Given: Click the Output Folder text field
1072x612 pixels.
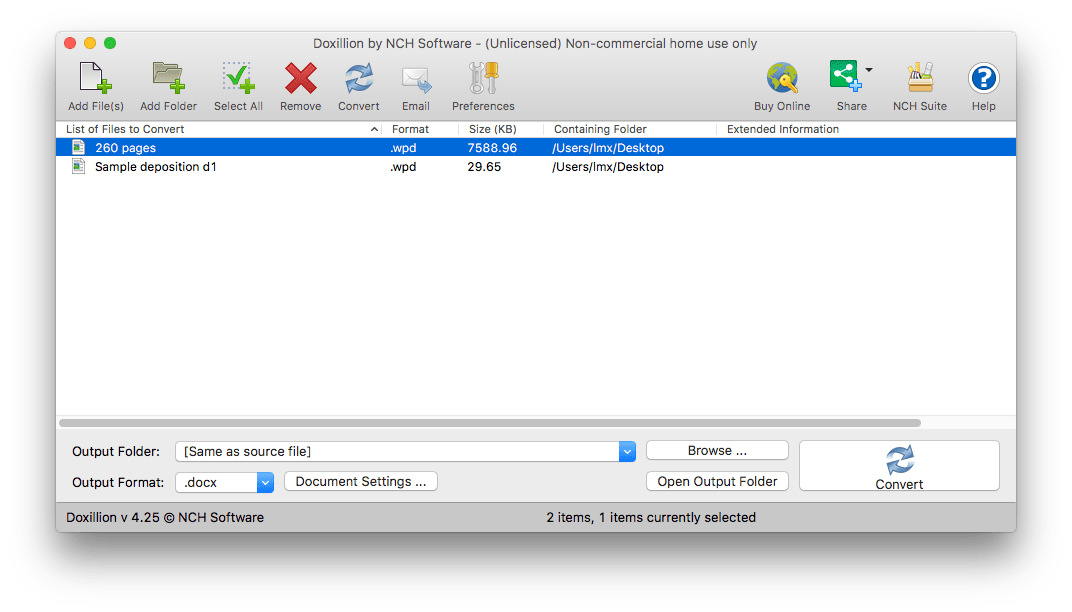Looking at the screenshot, I should pos(397,451).
